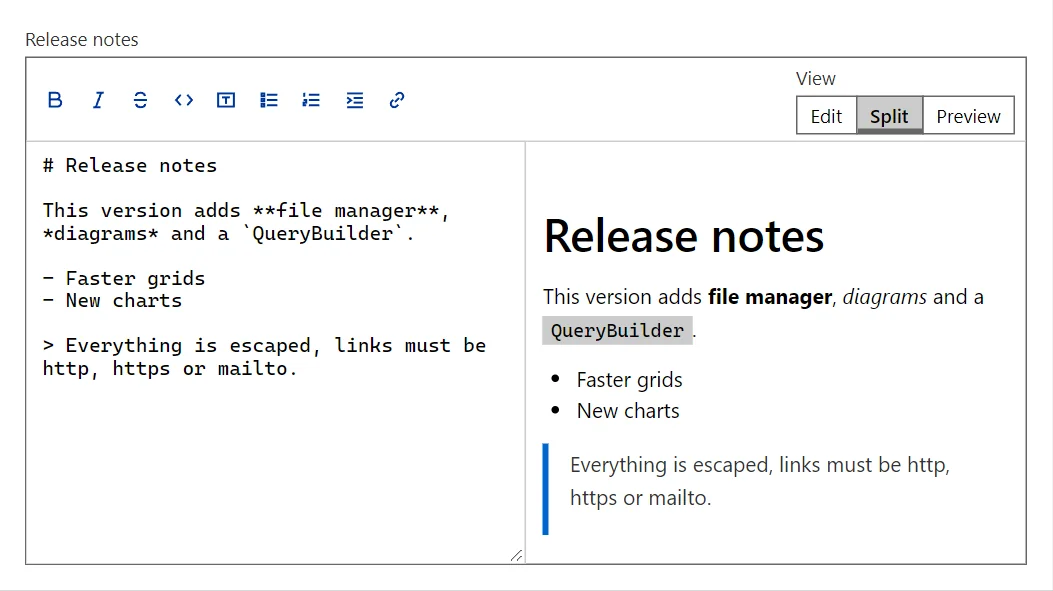This screenshot has height=591, width=1053.
Task: Insert inline code formatting
Action: [x=183, y=100]
